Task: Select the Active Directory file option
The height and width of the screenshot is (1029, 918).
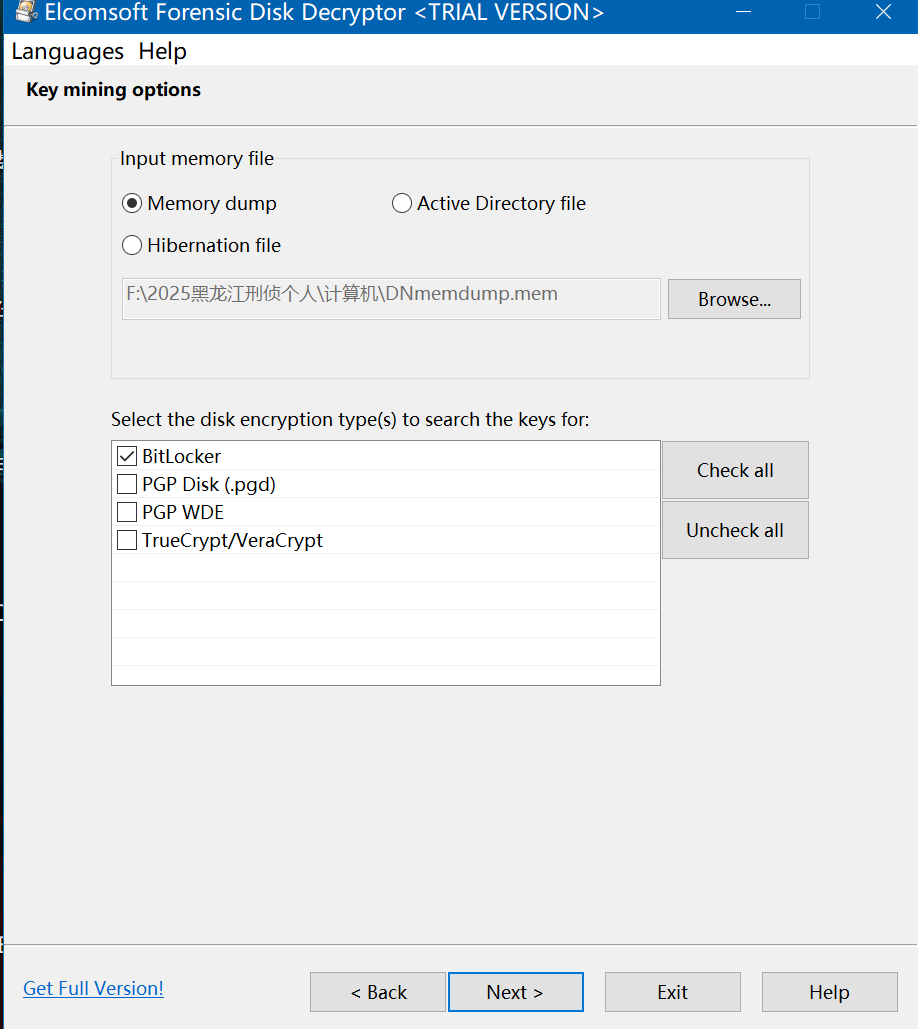Action: (402, 204)
